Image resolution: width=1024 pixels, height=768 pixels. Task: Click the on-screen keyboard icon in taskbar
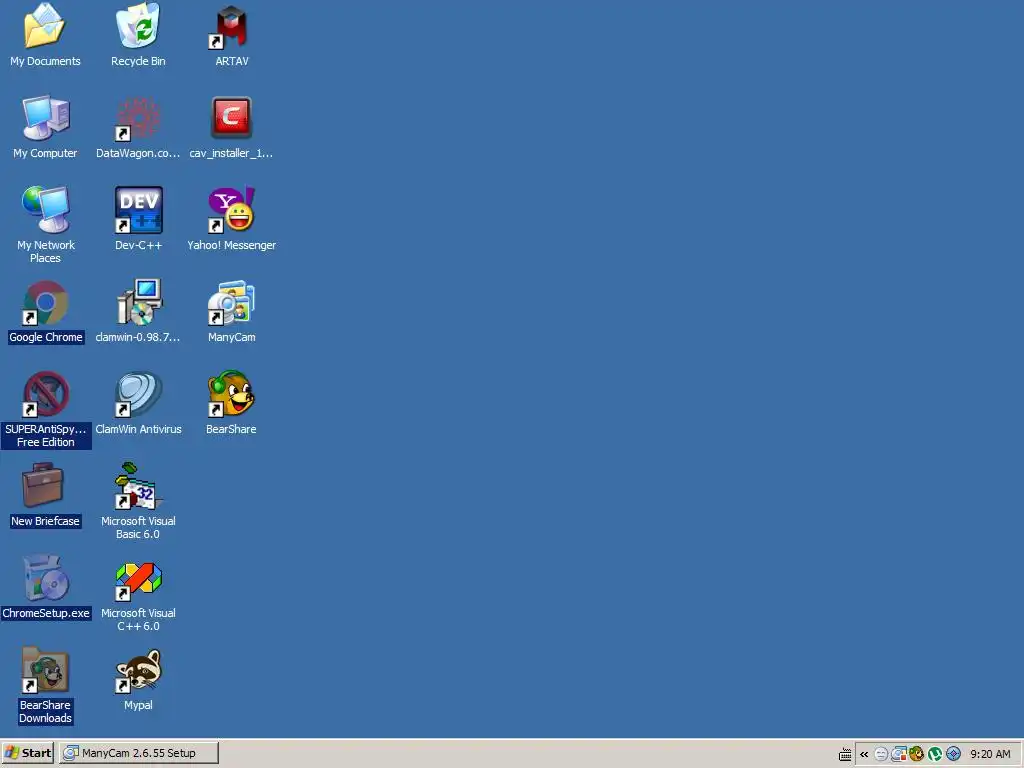(845, 754)
